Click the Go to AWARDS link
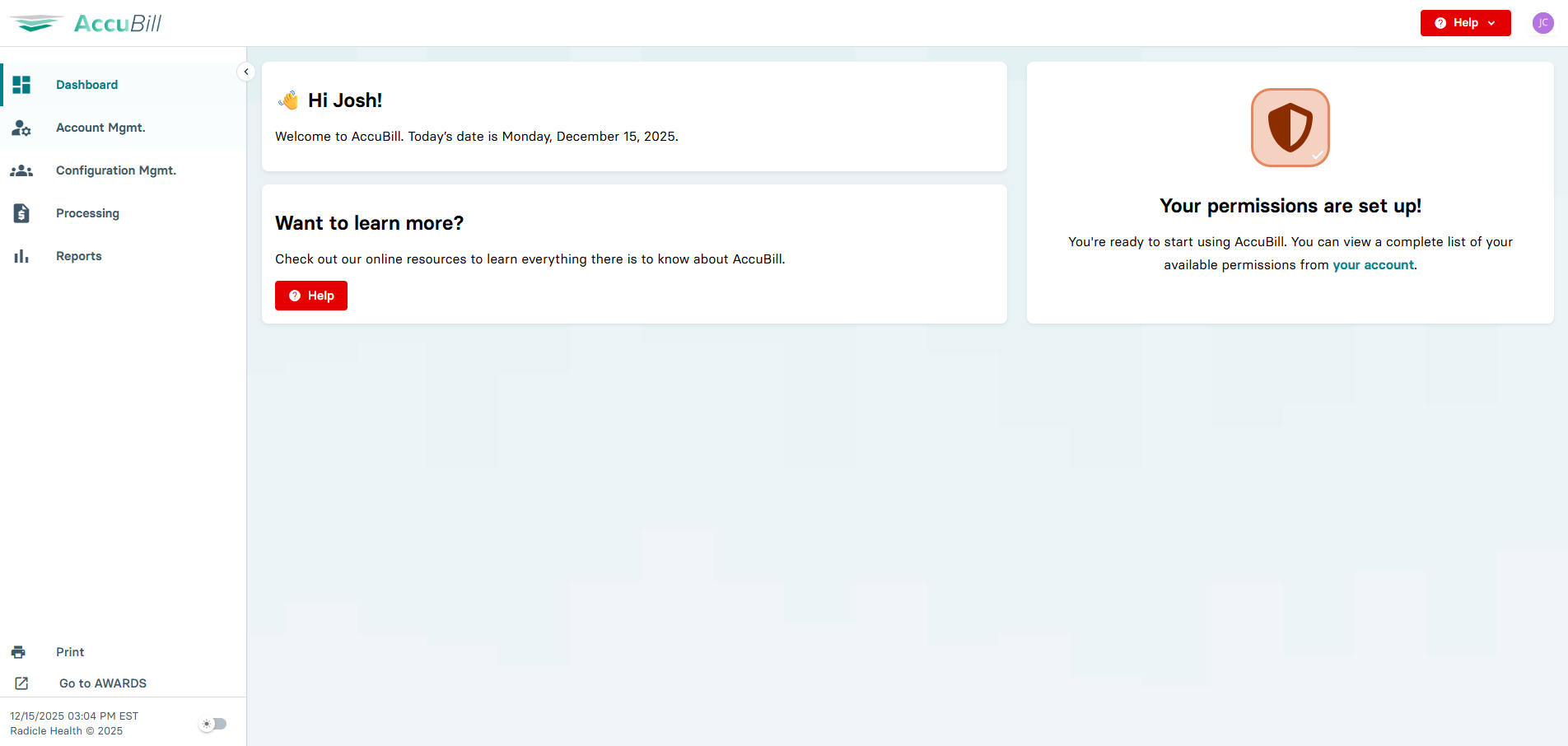Screen dimensions: 1568x746 pos(103,683)
